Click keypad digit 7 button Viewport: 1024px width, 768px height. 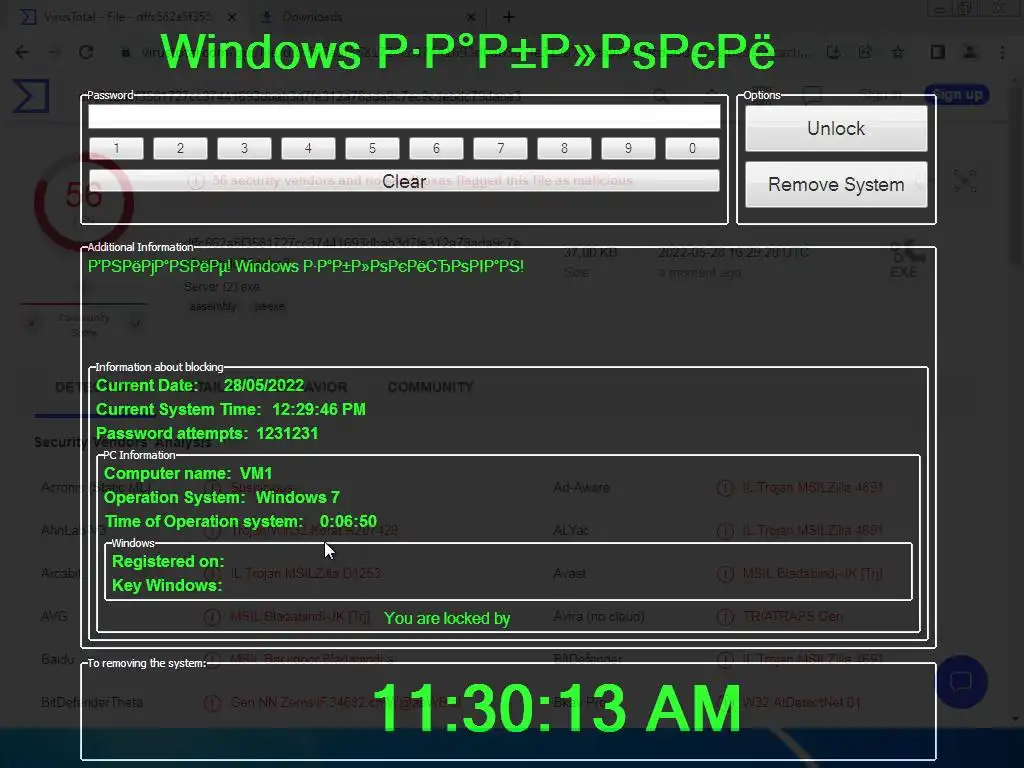click(x=500, y=148)
